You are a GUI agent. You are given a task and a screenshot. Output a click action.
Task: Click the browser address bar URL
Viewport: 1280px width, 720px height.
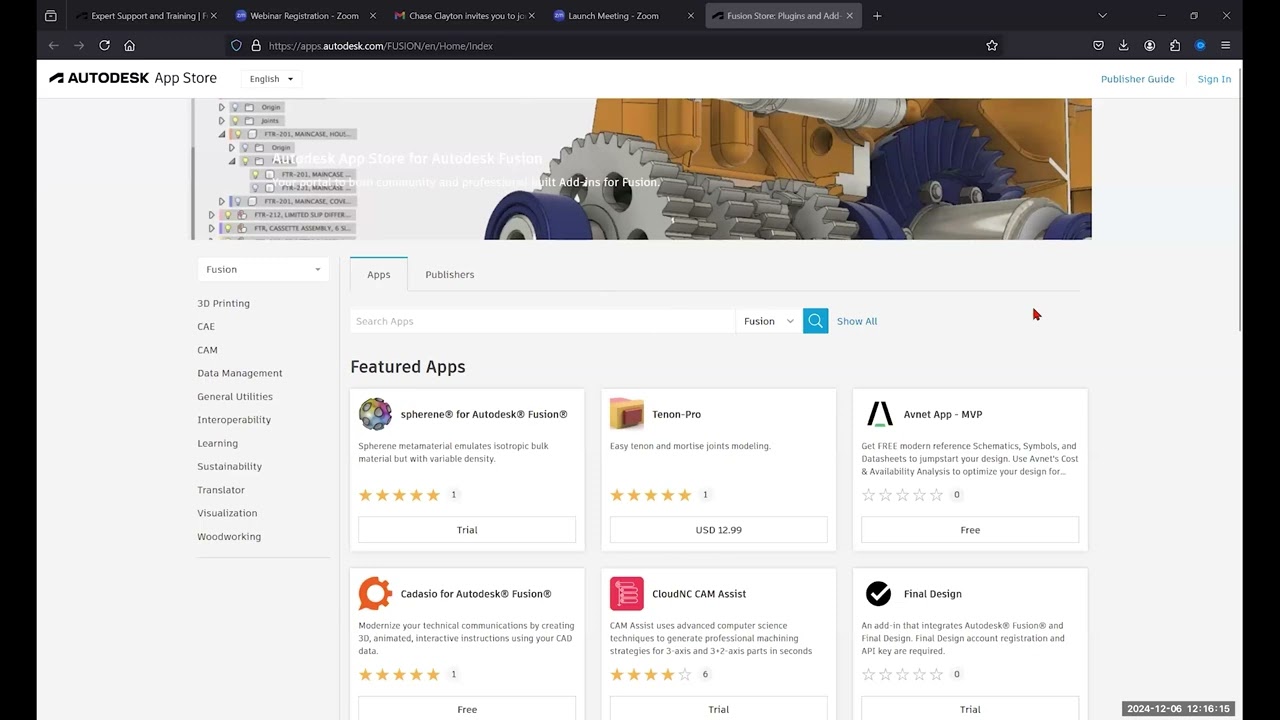(x=381, y=46)
